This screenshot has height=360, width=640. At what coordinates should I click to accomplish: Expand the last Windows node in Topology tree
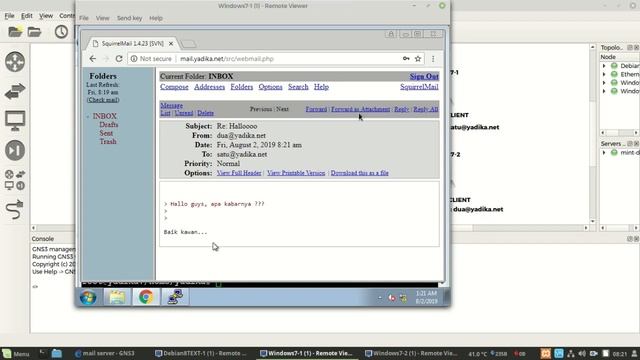[604, 91]
